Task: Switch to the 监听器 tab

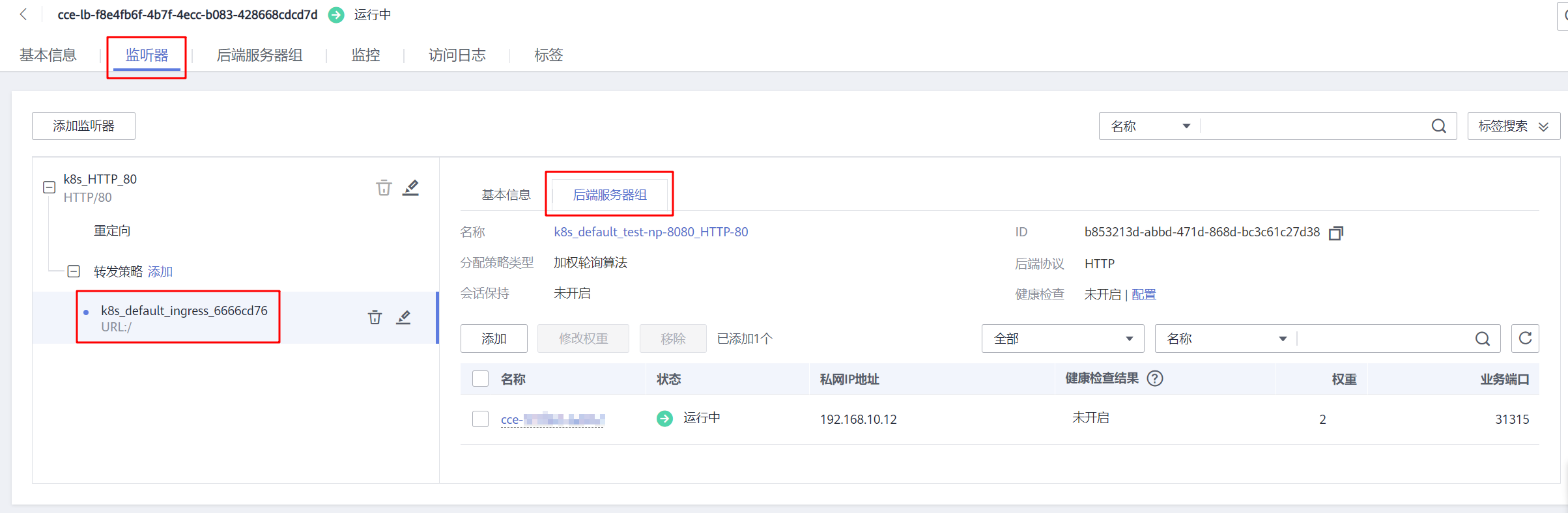Action: click(x=147, y=55)
